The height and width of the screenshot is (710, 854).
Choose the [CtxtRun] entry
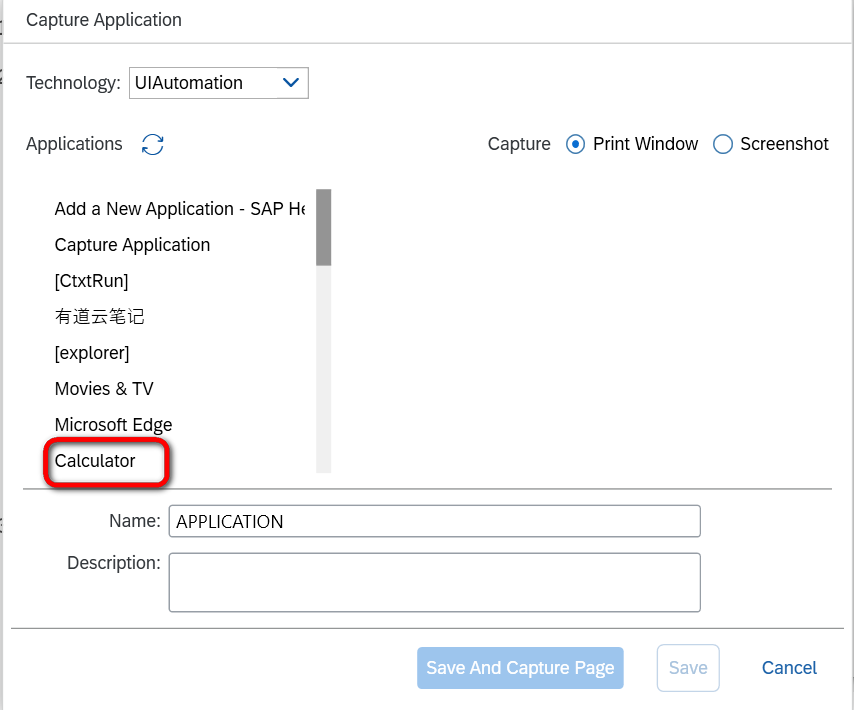[x=92, y=281]
